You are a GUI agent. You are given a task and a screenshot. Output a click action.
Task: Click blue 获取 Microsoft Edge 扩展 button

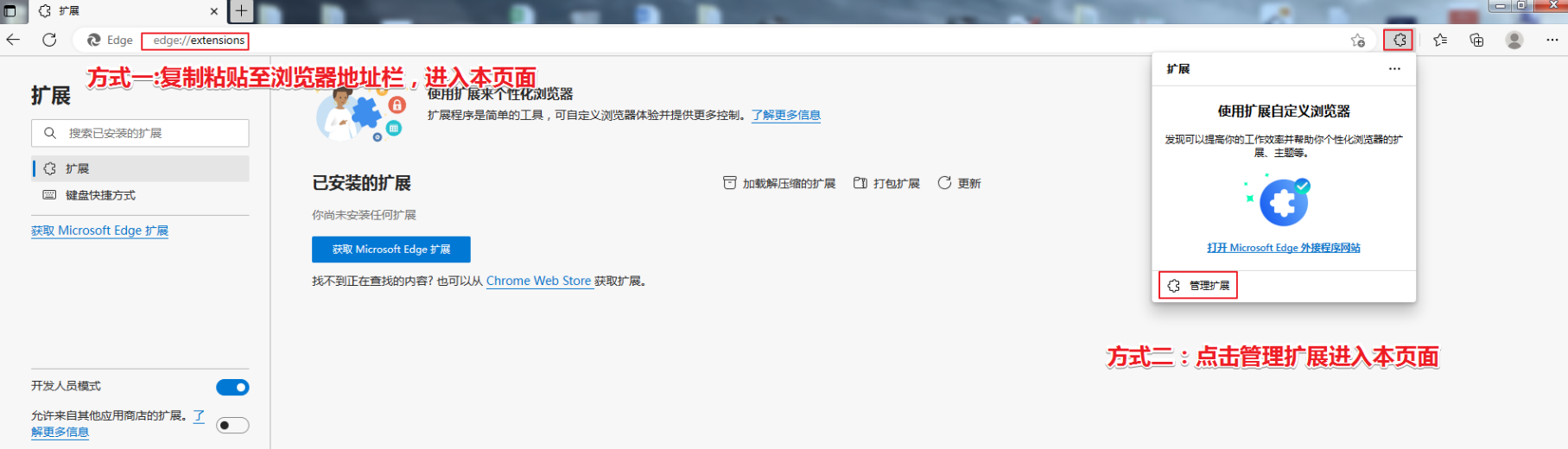pyautogui.click(x=391, y=250)
